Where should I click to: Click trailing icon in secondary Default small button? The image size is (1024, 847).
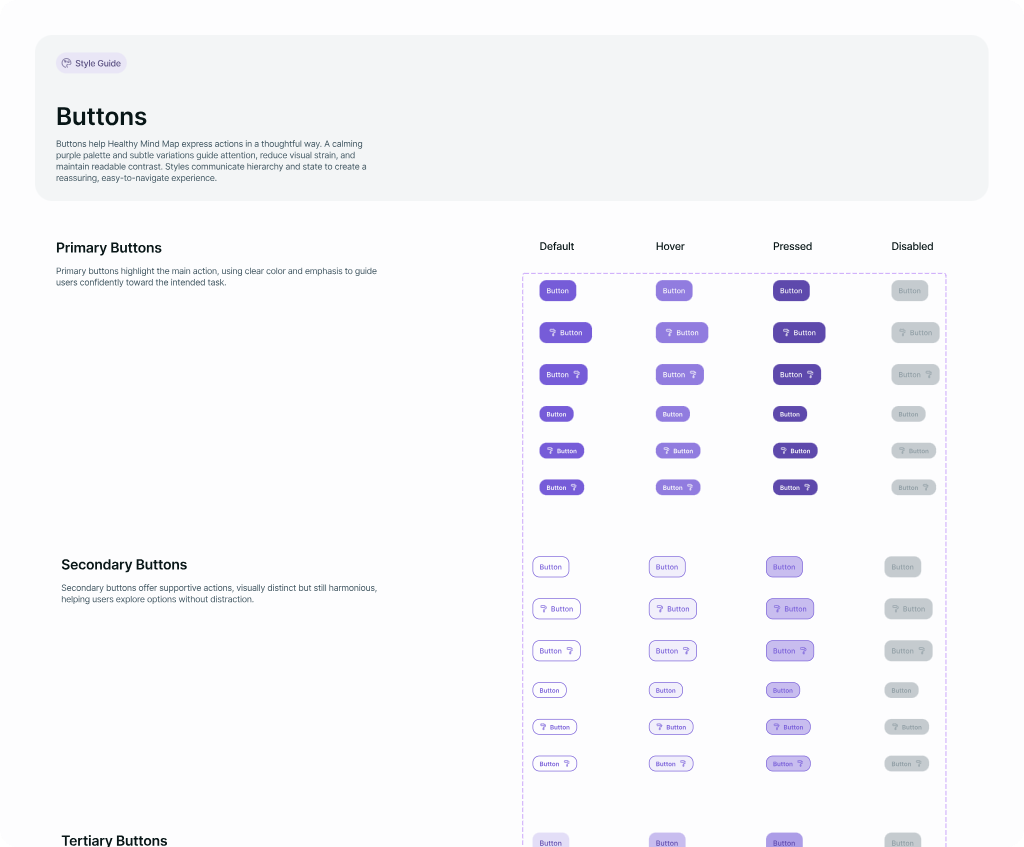(567, 763)
